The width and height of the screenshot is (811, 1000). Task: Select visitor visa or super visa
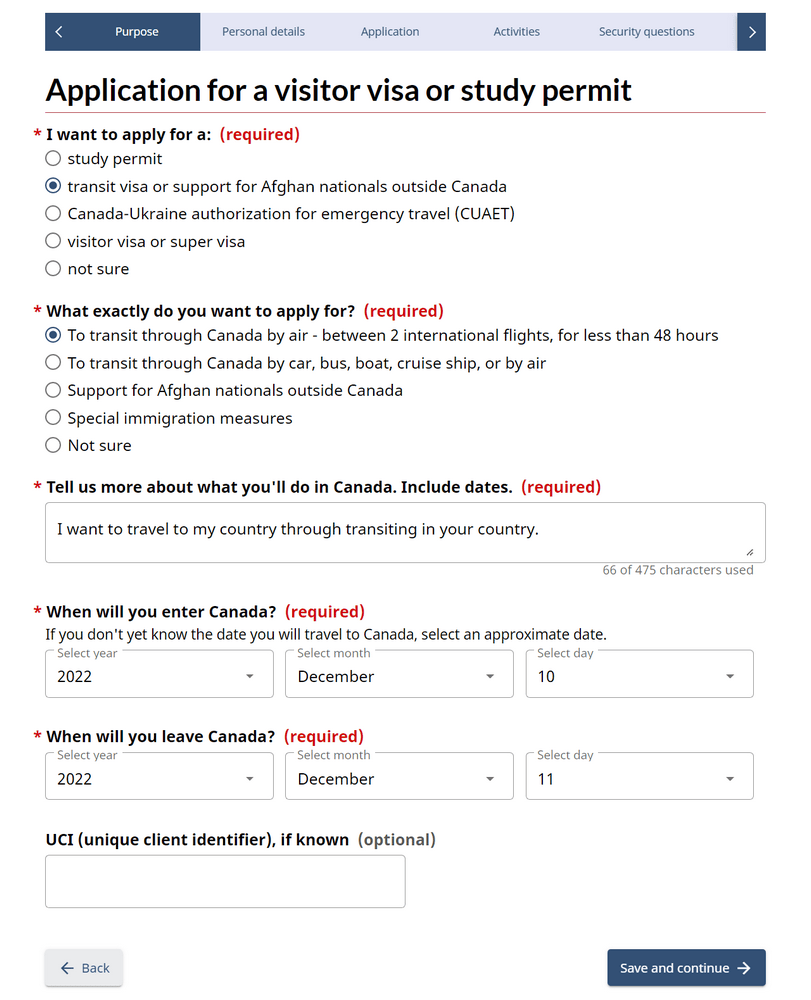53,242
